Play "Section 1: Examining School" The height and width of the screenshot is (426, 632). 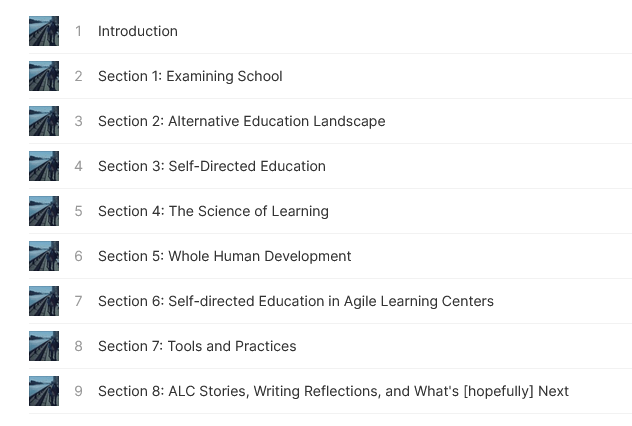pos(190,76)
